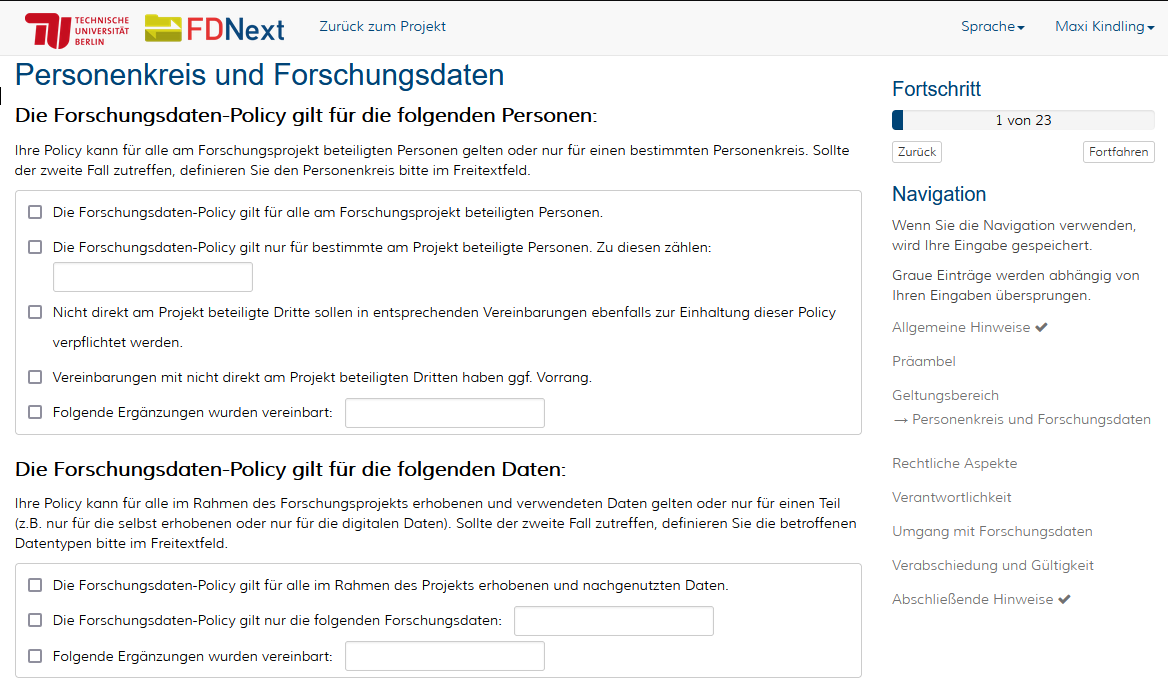The width and height of the screenshot is (1168, 693).
Task: Open the Sprache dropdown
Action: pos(992,27)
